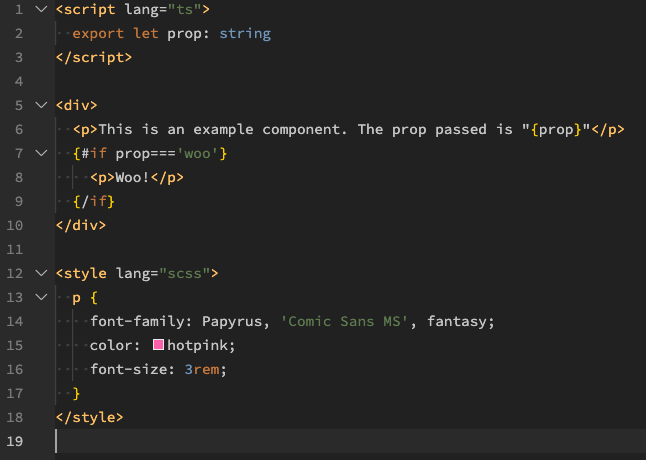Click the {/if} closing block

click(x=94, y=201)
